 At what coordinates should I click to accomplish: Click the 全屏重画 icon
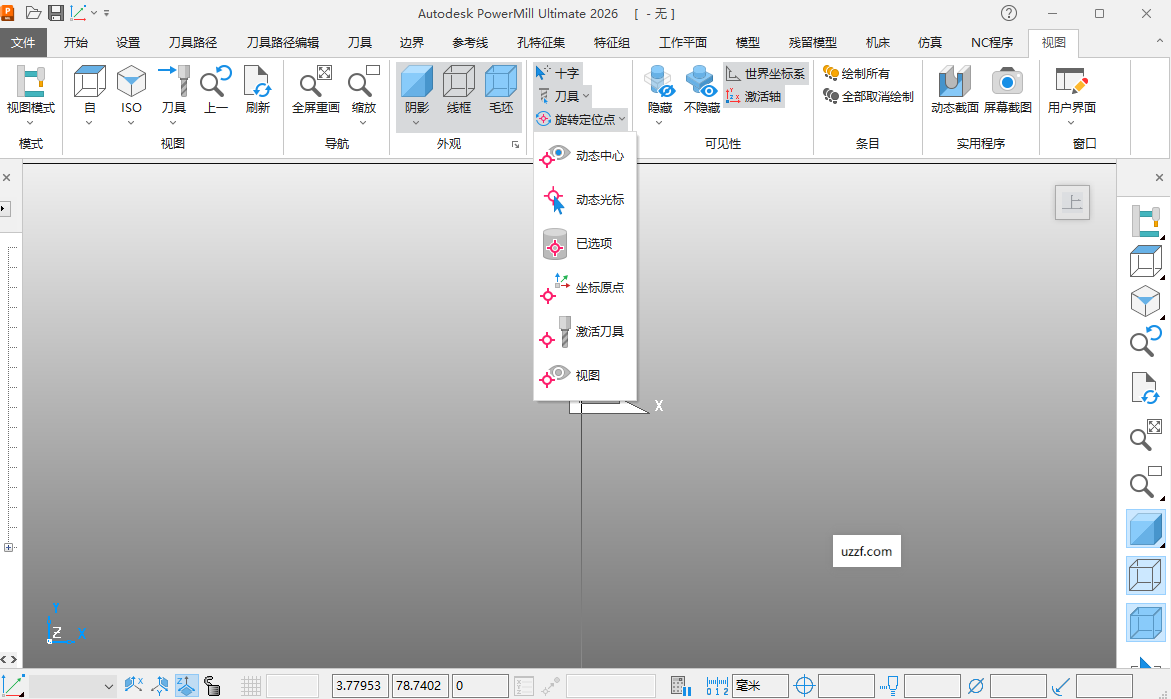pos(315,82)
